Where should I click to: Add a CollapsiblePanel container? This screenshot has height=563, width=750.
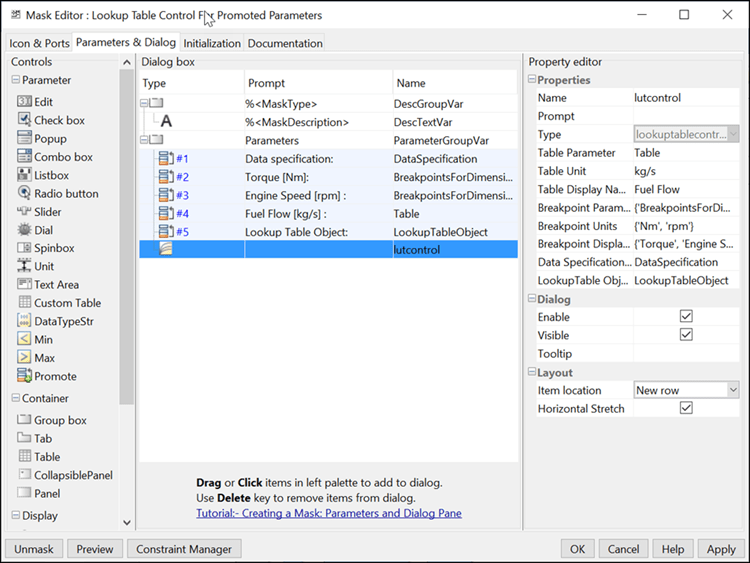[x=65, y=475]
